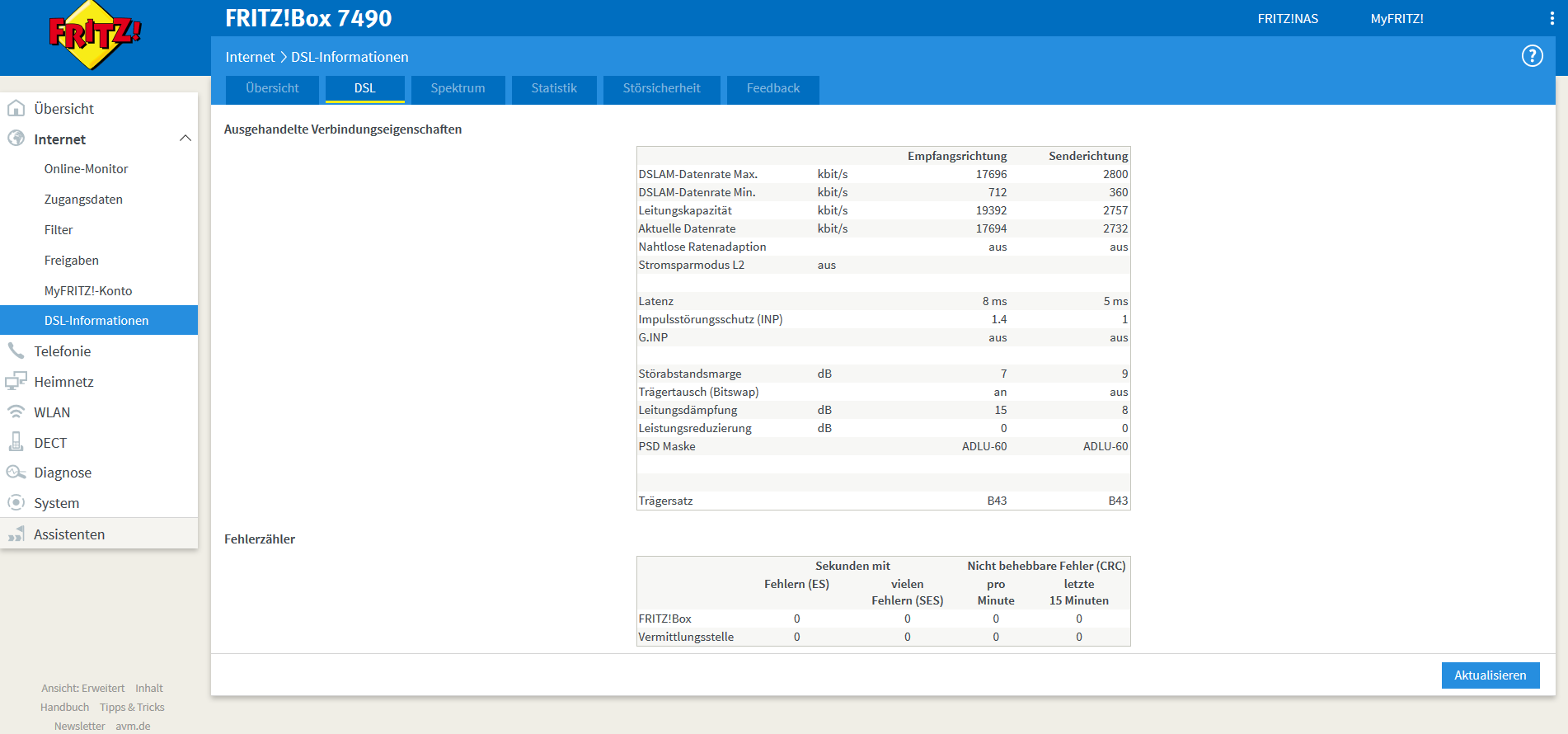Click the Heimnetz network icon
Screen dimensions: 1568x734
[x=16, y=381]
